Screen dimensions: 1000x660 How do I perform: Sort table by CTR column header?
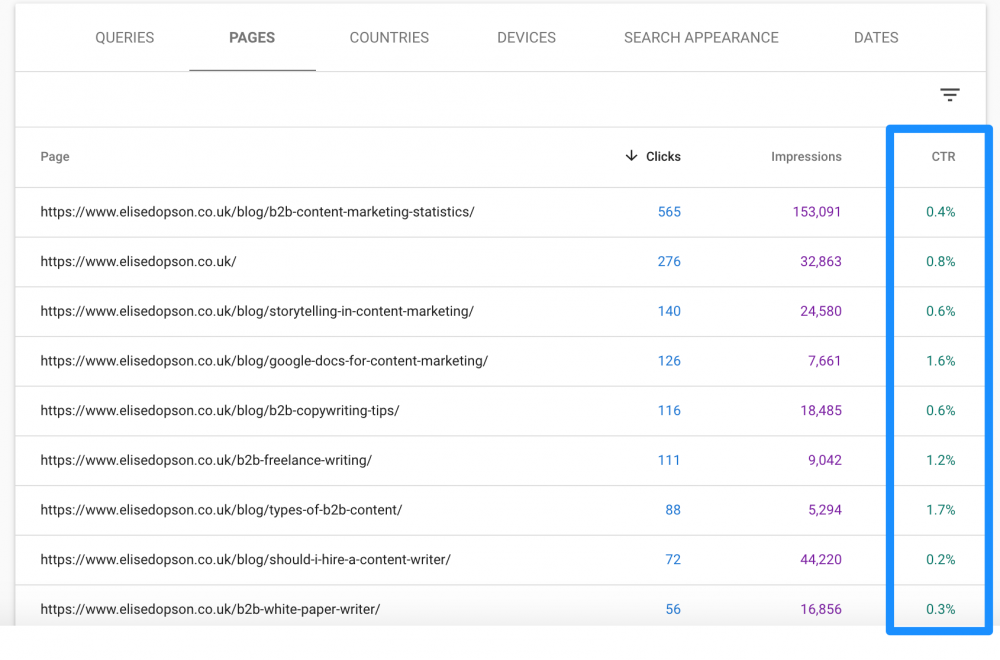coord(943,157)
